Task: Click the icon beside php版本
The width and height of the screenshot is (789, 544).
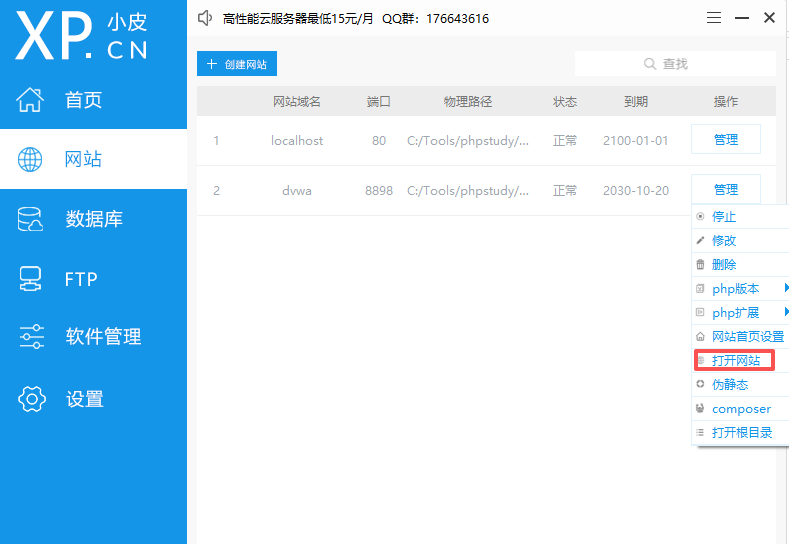Action: tap(700, 288)
